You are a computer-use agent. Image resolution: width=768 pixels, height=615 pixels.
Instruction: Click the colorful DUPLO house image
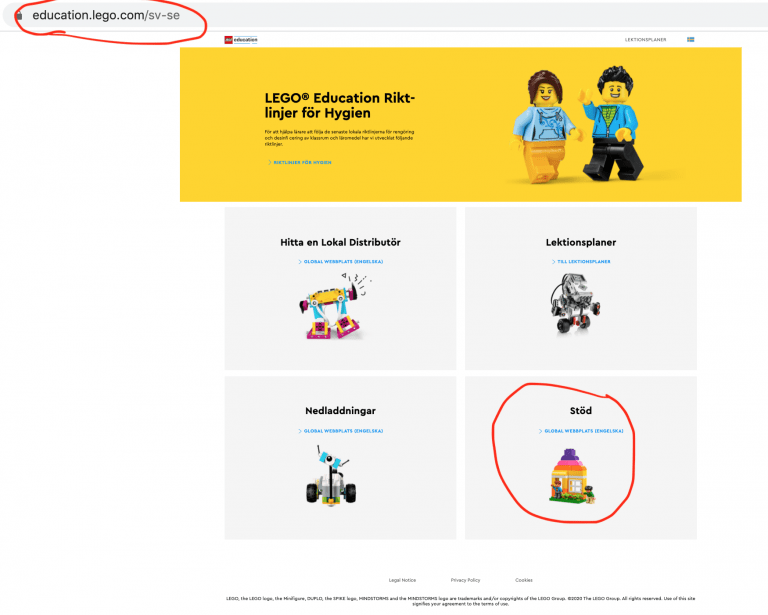point(572,476)
